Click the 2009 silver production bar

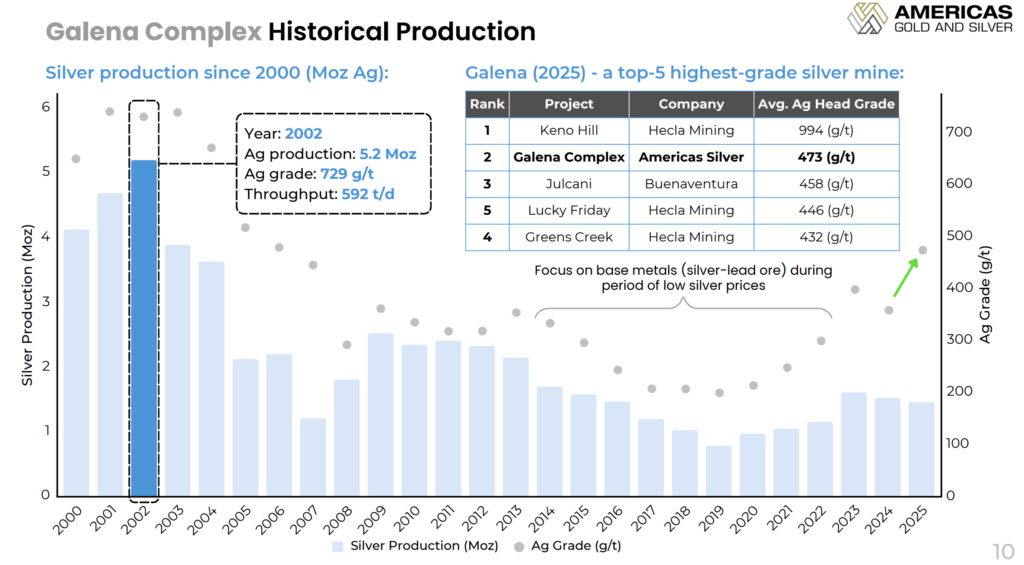[381, 415]
